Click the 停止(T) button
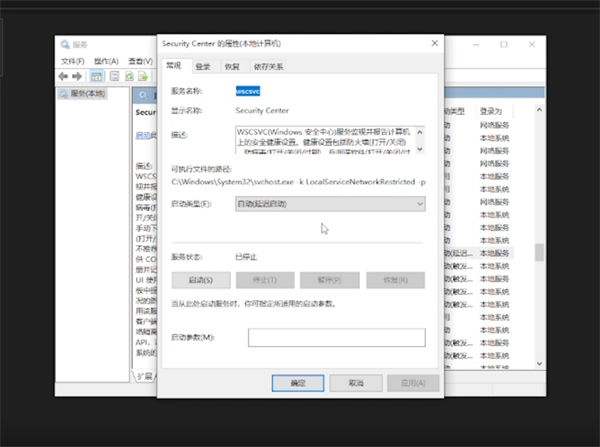 tap(265, 280)
